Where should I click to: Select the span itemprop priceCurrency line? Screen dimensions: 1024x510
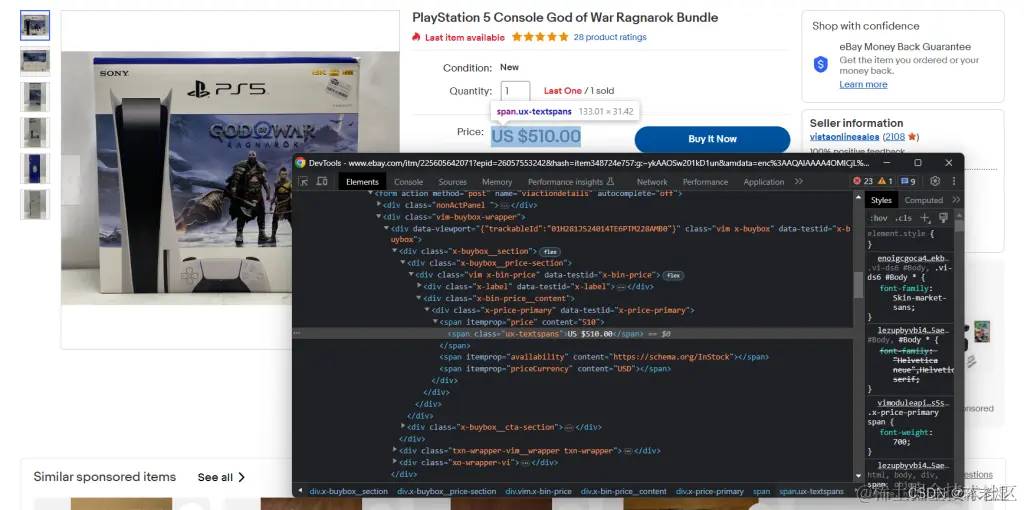(x=555, y=369)
